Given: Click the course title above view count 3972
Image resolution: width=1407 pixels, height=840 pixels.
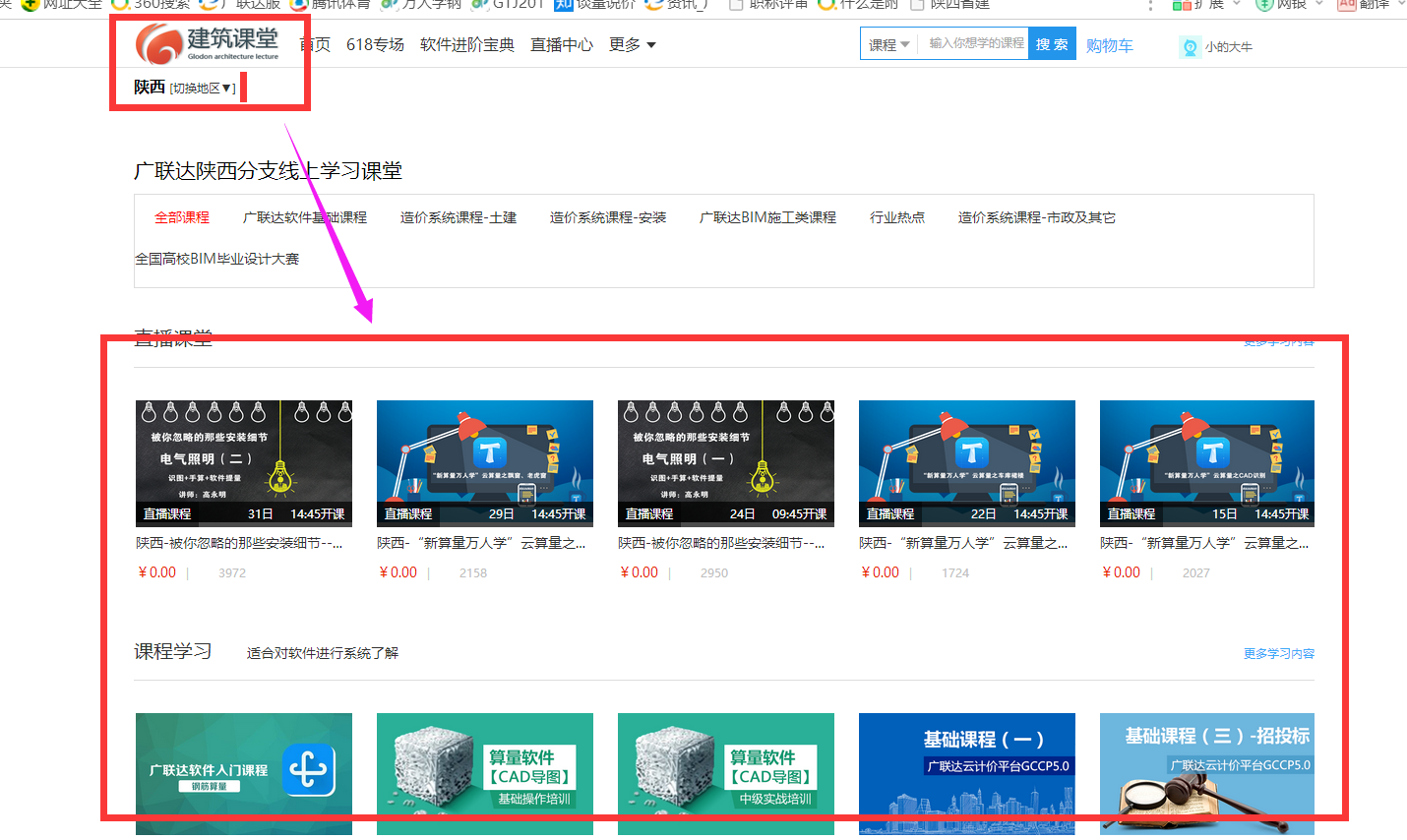Looking at the screenshot, I should click(x=239, y=543).
